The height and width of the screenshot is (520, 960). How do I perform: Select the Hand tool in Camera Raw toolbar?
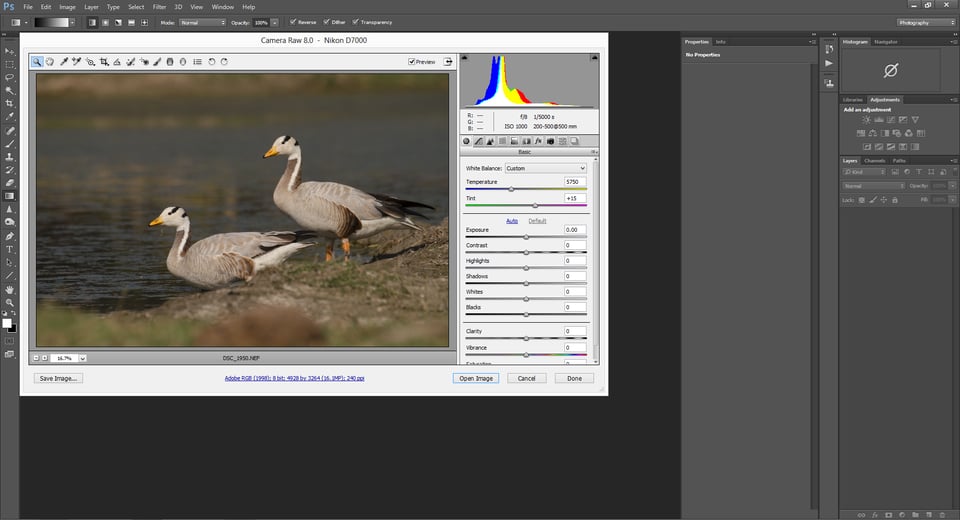coord(50,62)
